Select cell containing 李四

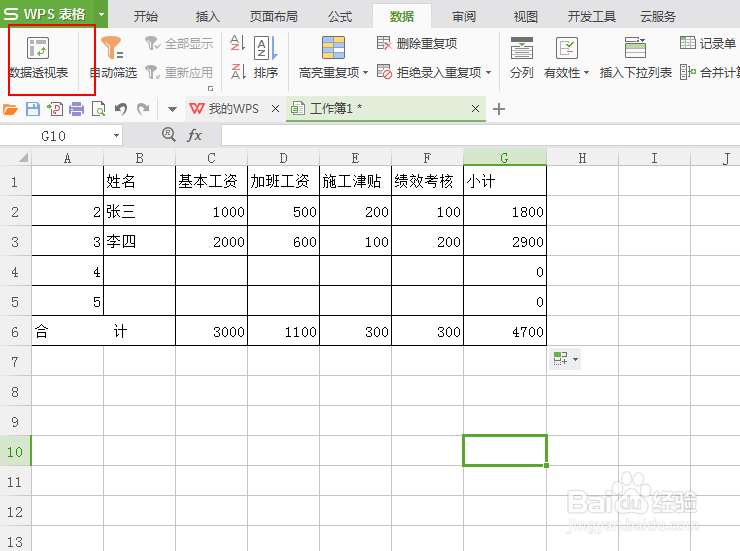(x=139, y=241)
